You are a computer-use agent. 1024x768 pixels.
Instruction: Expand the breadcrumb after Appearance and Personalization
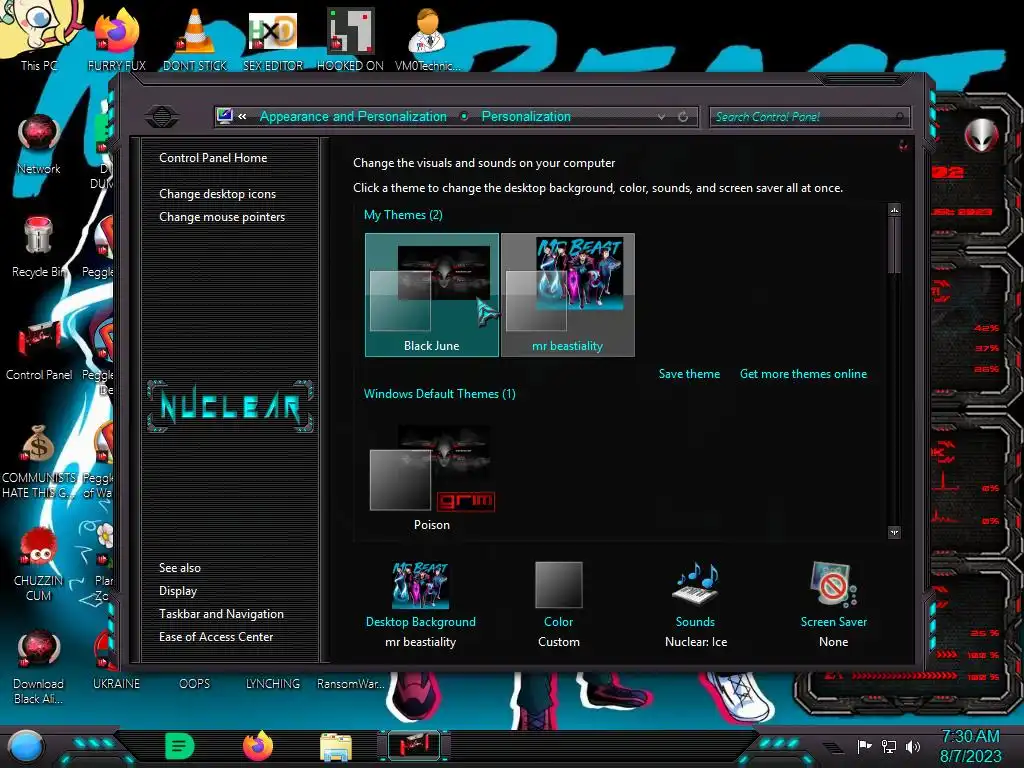click(464, 116)
